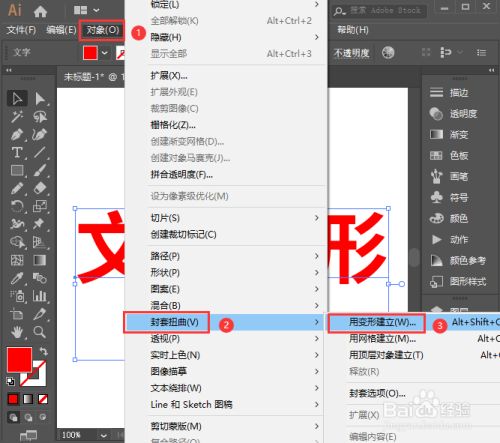
Task: Set paint mode to None
Action: (x=43, y=399)
